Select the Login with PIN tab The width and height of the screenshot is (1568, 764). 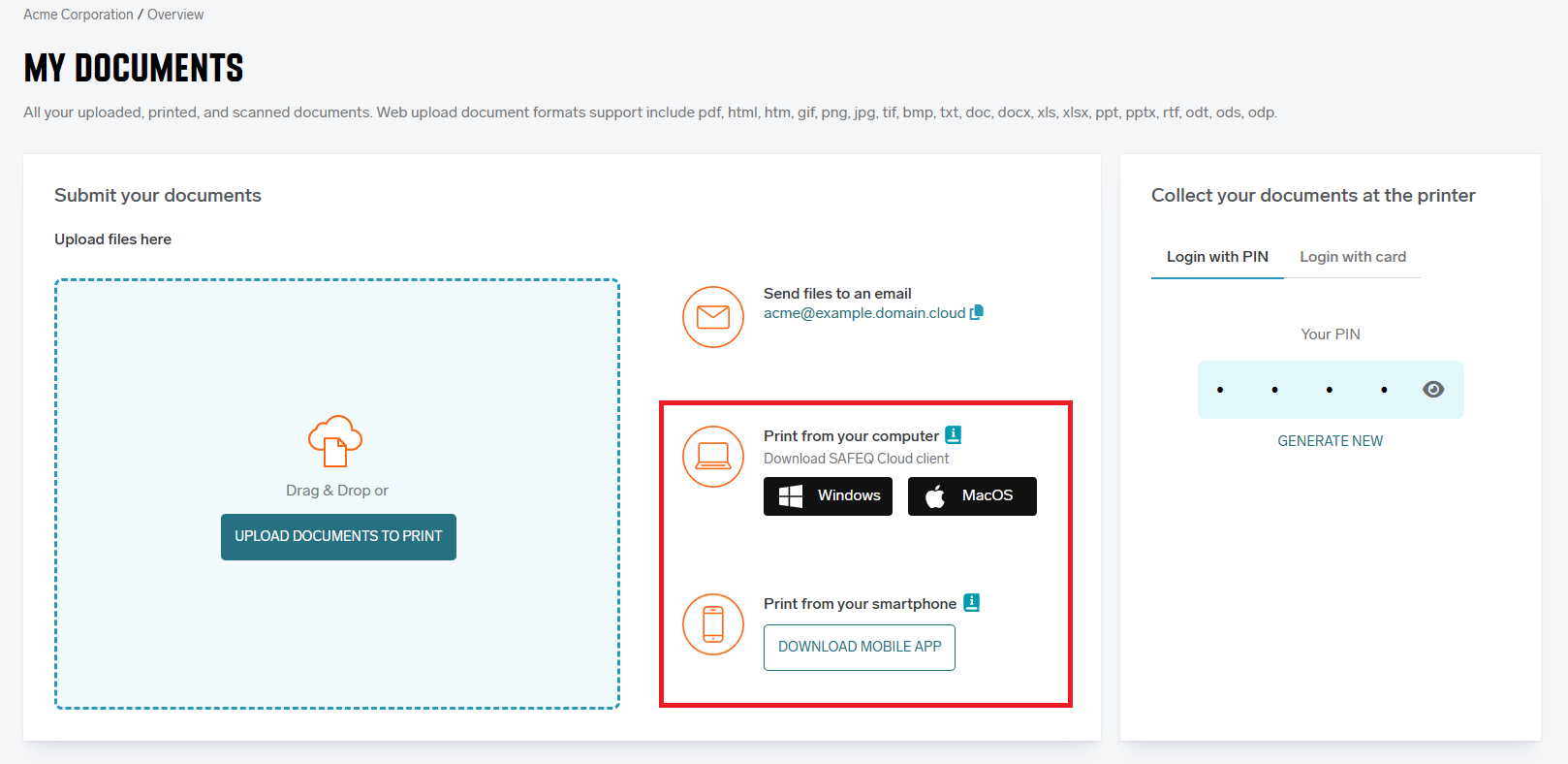tap(1217, 257)
